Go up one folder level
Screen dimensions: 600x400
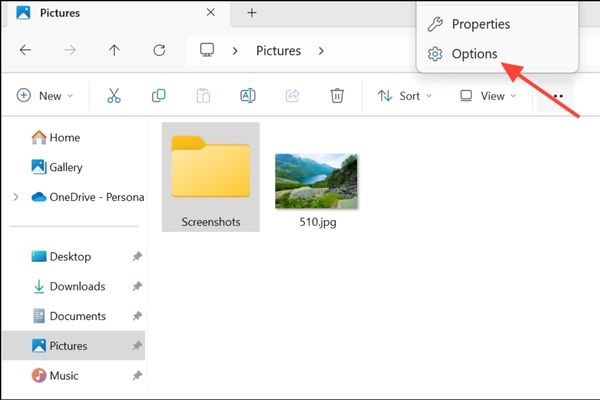(115, 50)
